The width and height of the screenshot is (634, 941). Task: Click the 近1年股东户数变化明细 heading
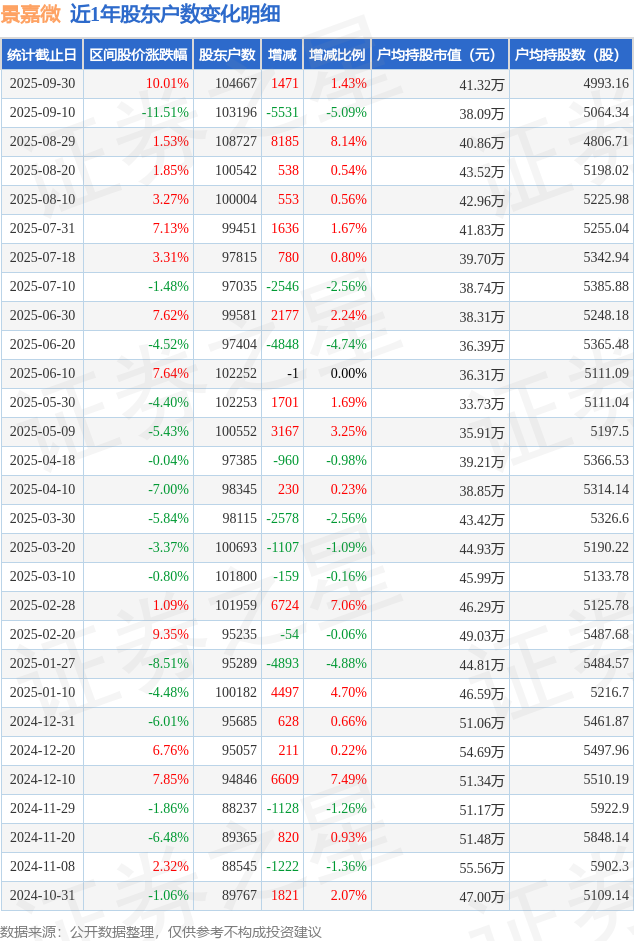click(x=175, y=14)
